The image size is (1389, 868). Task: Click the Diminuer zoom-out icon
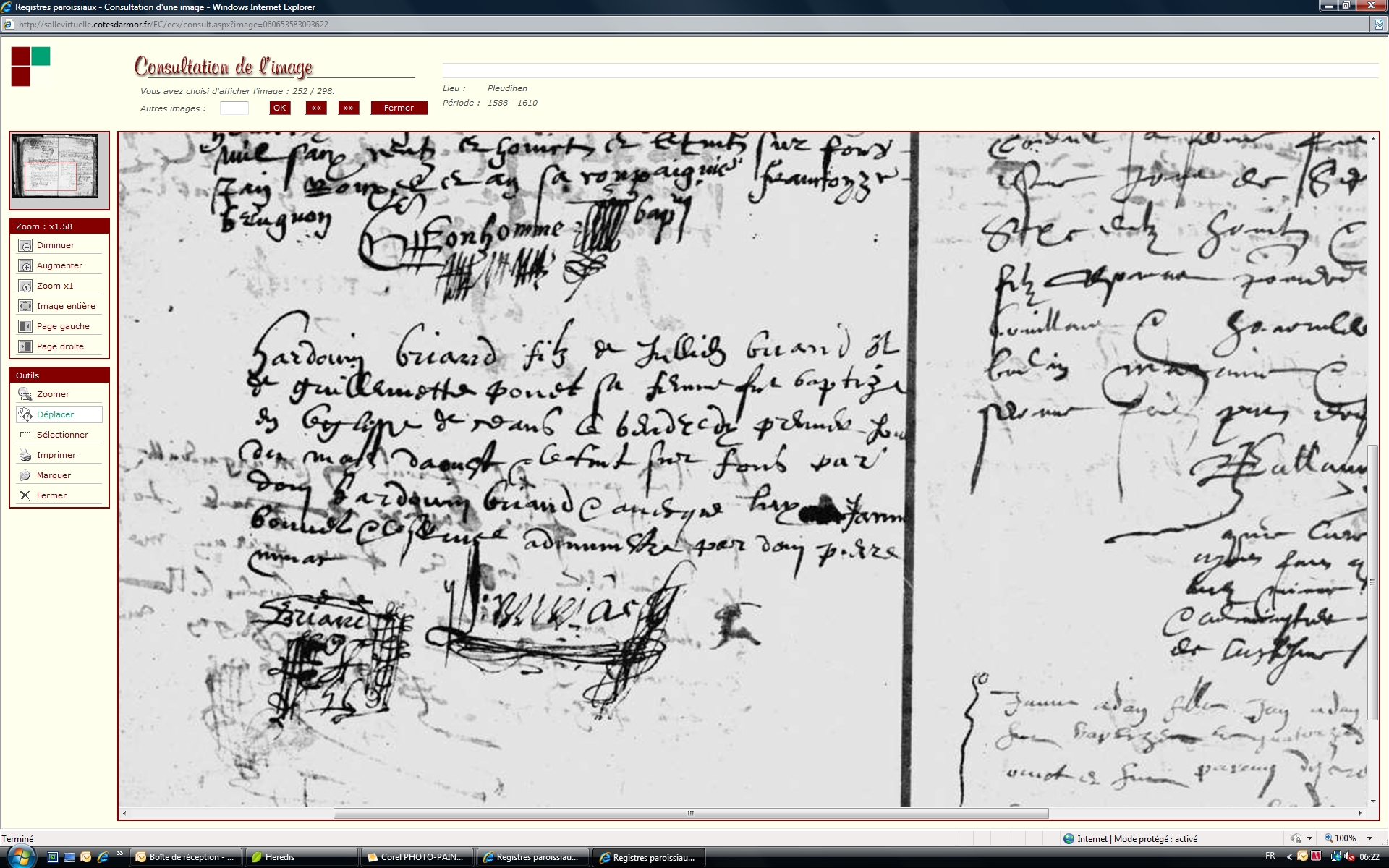[25, 246]
